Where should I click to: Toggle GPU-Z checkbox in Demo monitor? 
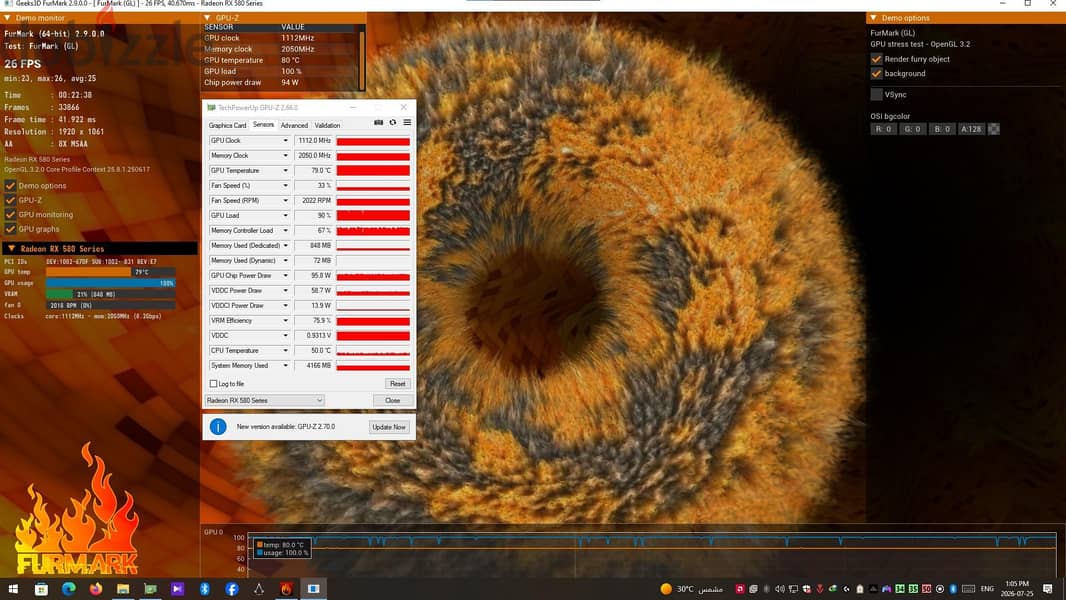[x=10, y=200]
